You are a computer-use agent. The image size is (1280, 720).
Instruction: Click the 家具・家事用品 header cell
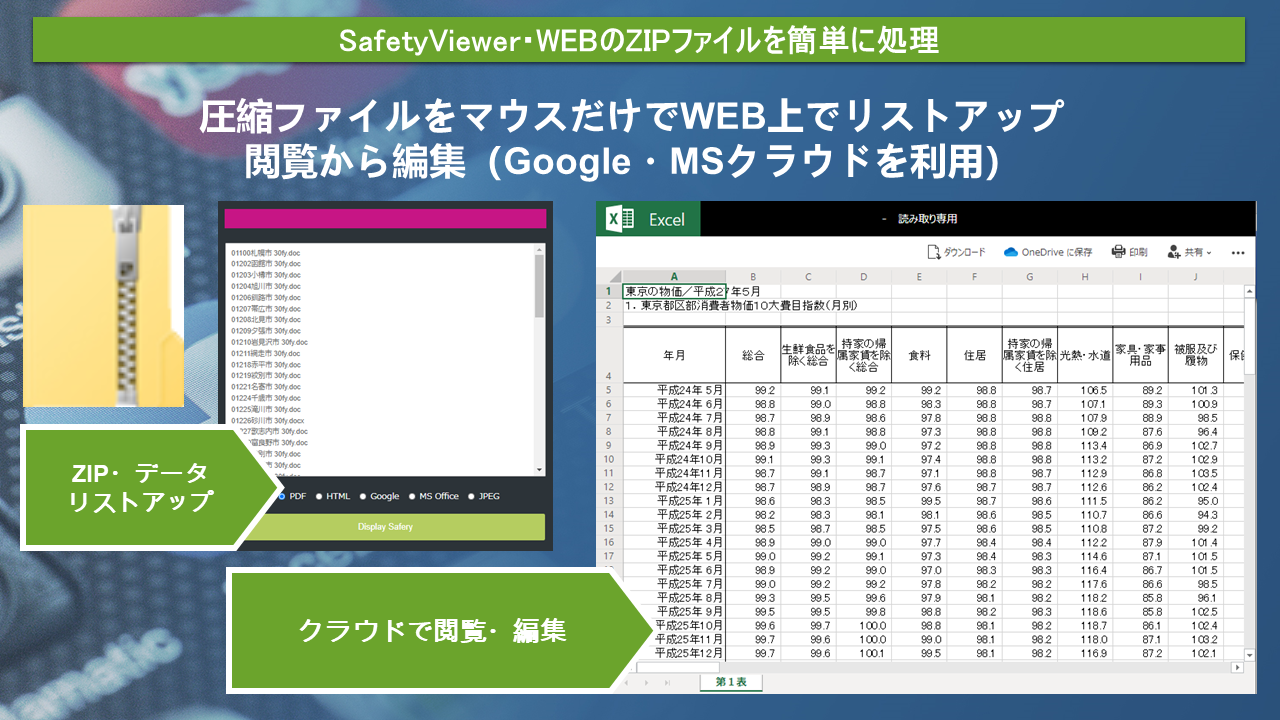pos(1140,354)
